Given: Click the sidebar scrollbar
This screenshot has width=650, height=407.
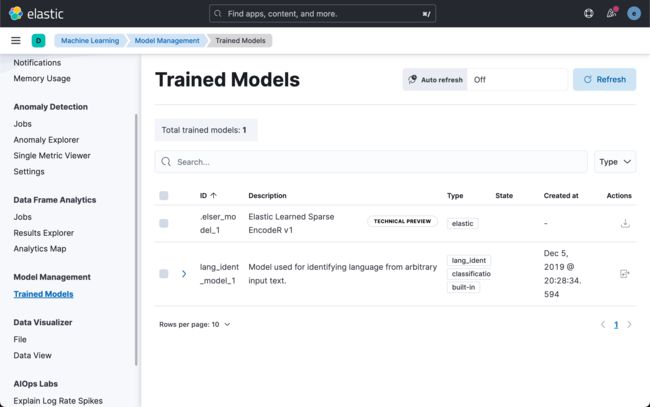Looking at the screenshot, I should point(136,240).
